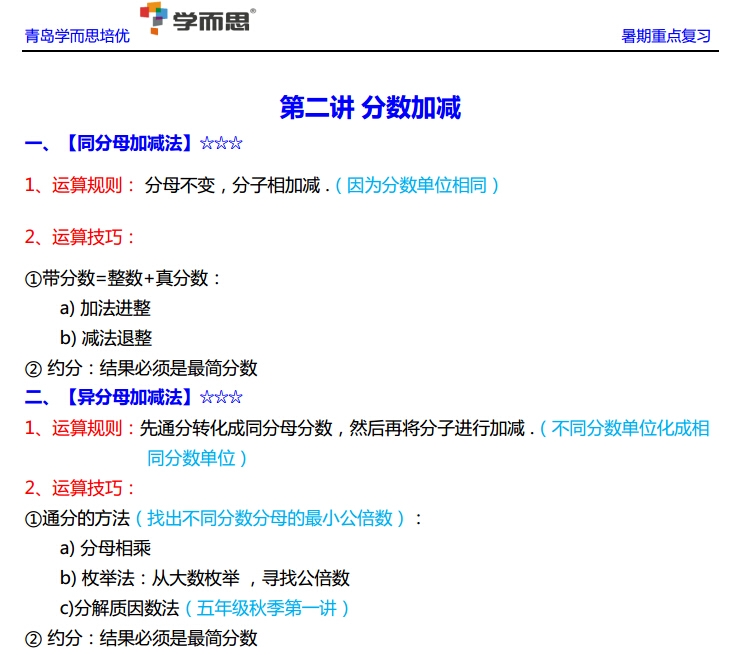The height and width of the screenshot is (655, 751).
Task: Click the note （找出不同分数分母的最小公倍数）
Action: click(x=273, y=518)
